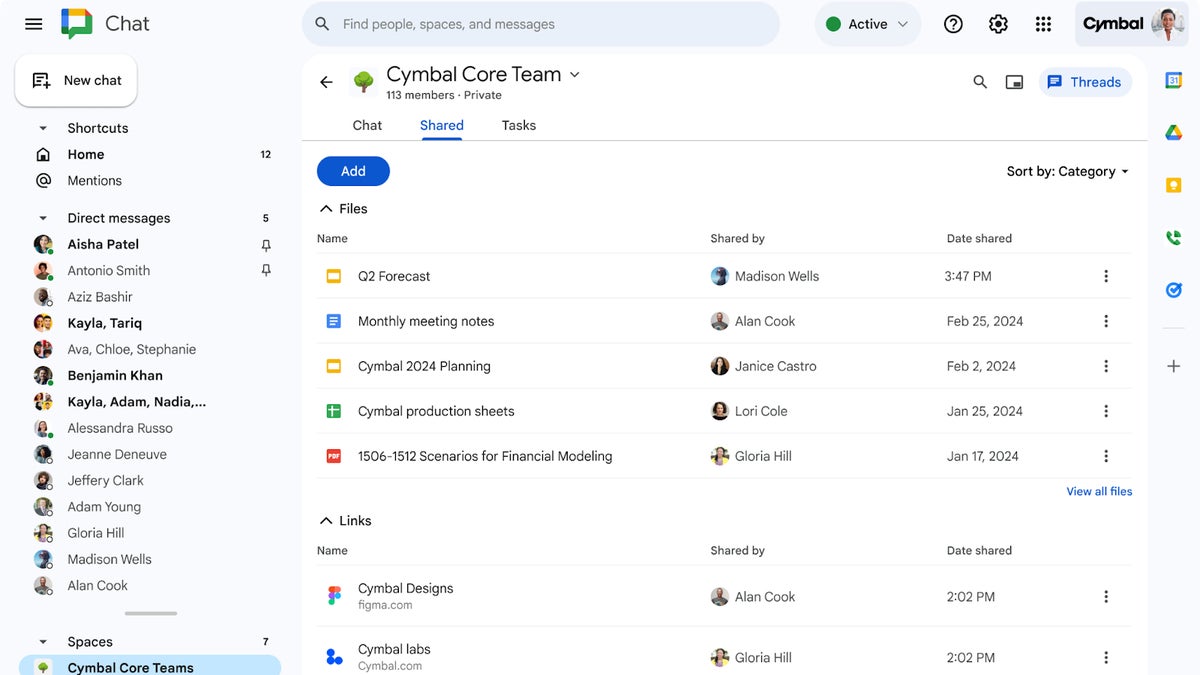
Task: Click the blue Add button
Action: [353, 171]
